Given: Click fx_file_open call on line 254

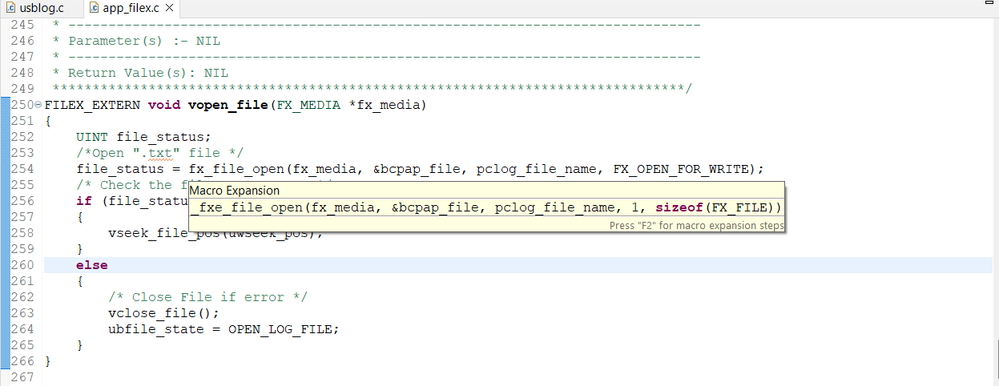Looking at the screenshot, I should point(236,169).
